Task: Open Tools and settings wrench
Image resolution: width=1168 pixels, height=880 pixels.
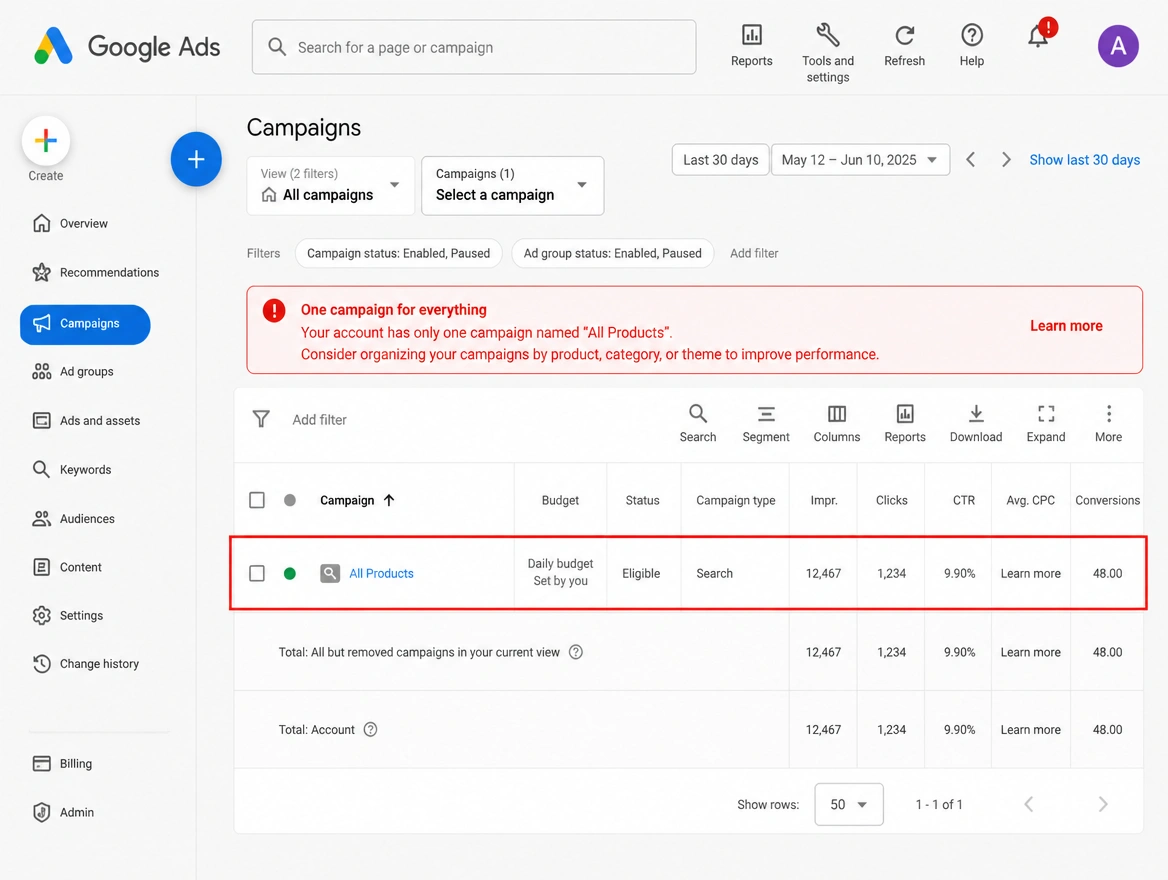Action: tap(828, 52)
